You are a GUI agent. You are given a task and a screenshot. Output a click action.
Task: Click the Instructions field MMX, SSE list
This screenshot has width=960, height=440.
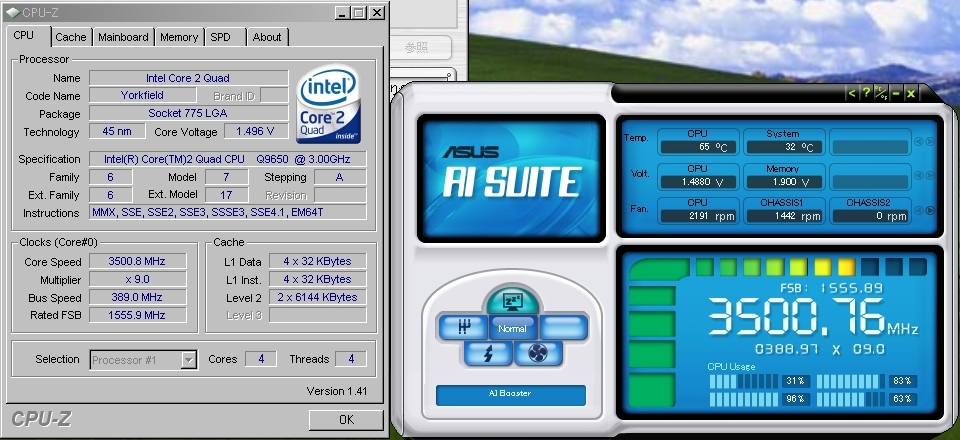[228, 212]
